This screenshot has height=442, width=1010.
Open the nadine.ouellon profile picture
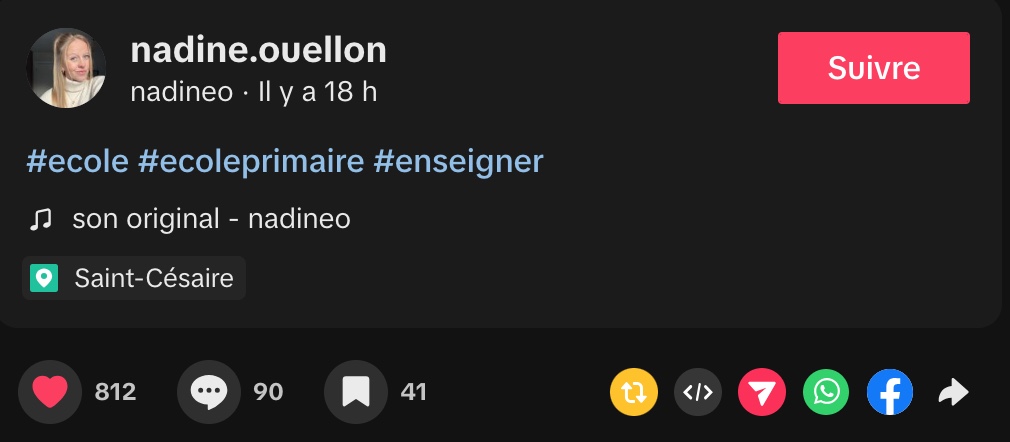[66, 68]
